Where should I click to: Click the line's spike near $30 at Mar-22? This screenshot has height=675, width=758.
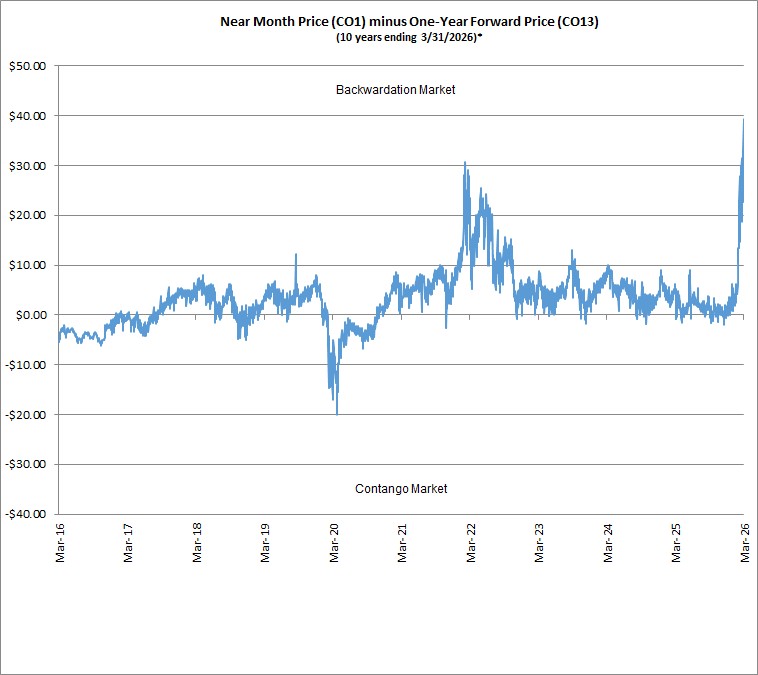click(465, 163)
